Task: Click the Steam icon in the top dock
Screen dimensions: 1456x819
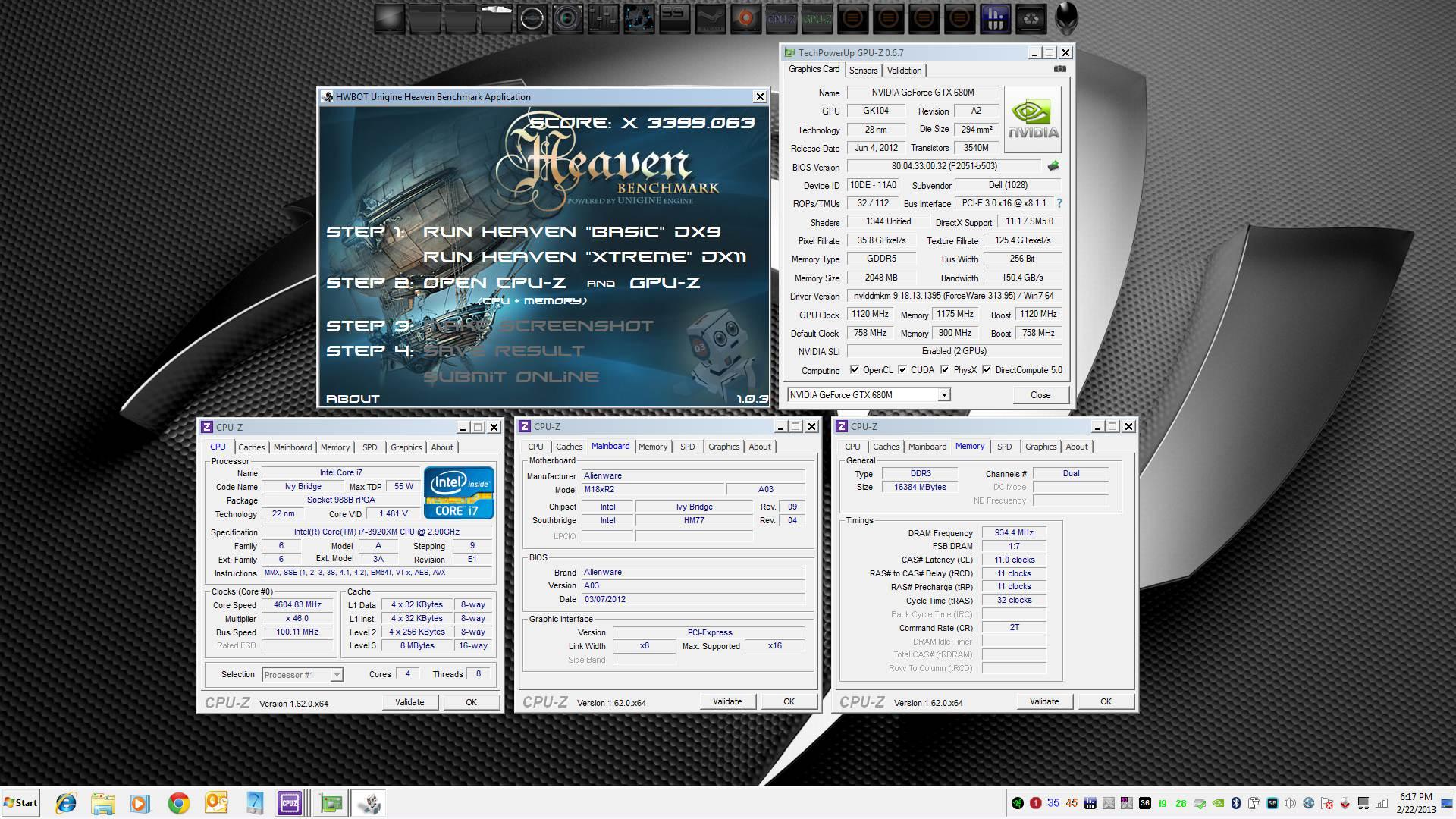Action: coord(711,18)
